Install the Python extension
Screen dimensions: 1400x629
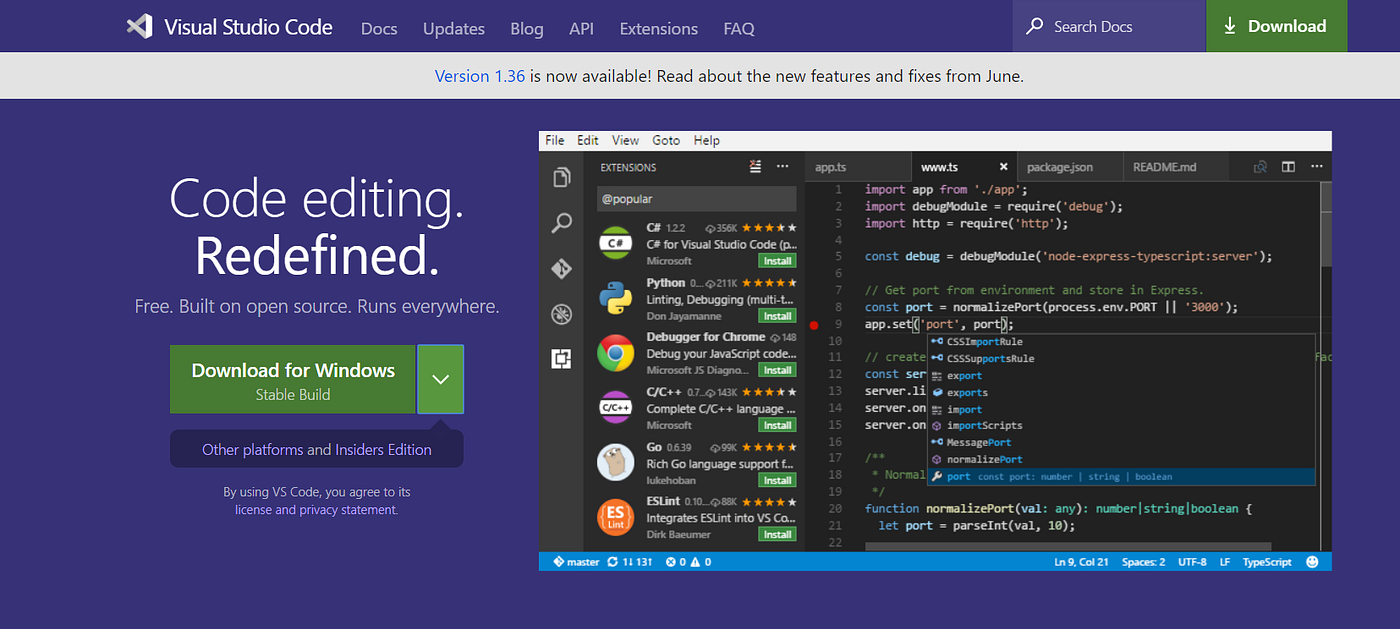click(x=777, y=315)
